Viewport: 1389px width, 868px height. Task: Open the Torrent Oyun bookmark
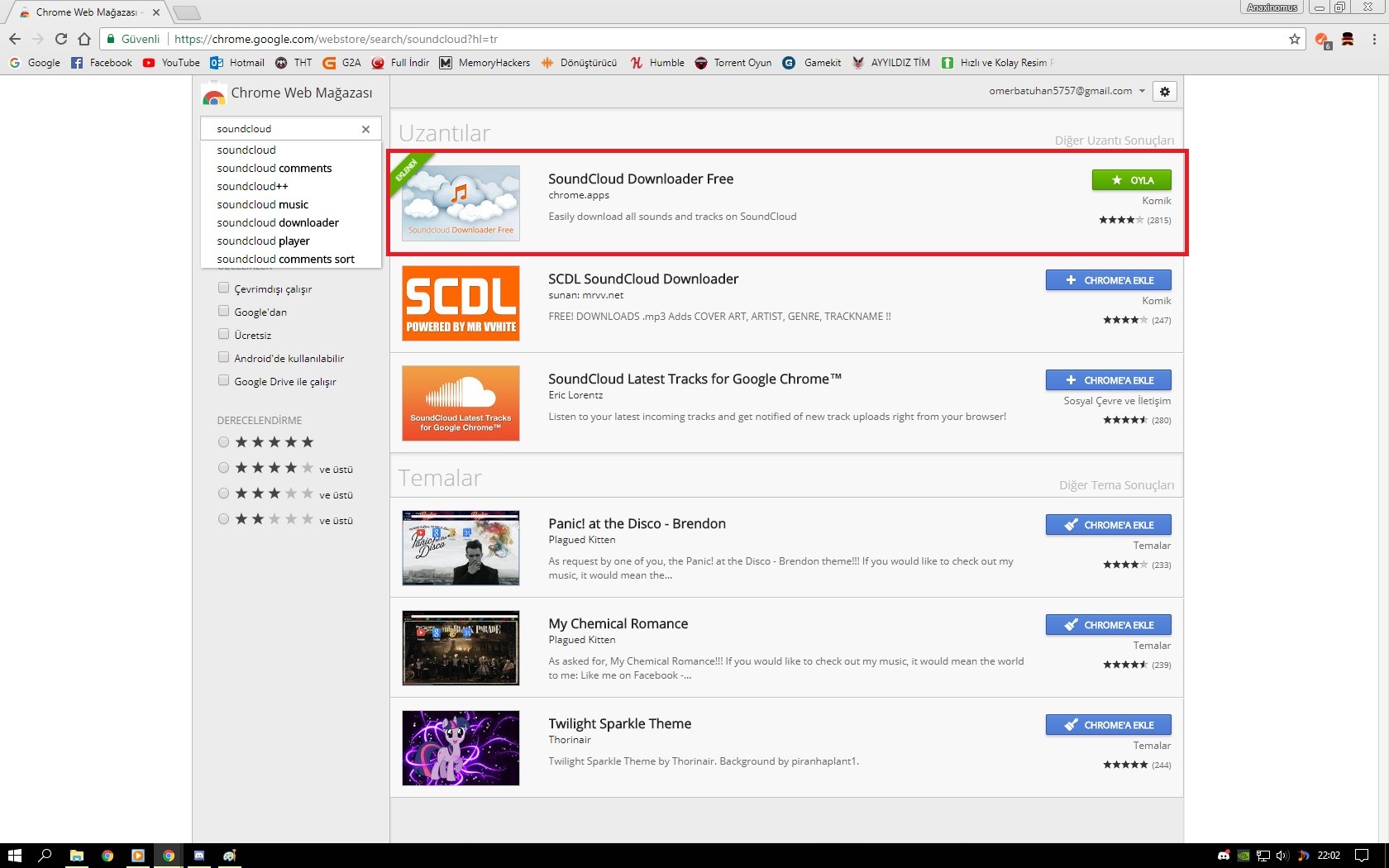click(x=733, y=63)
